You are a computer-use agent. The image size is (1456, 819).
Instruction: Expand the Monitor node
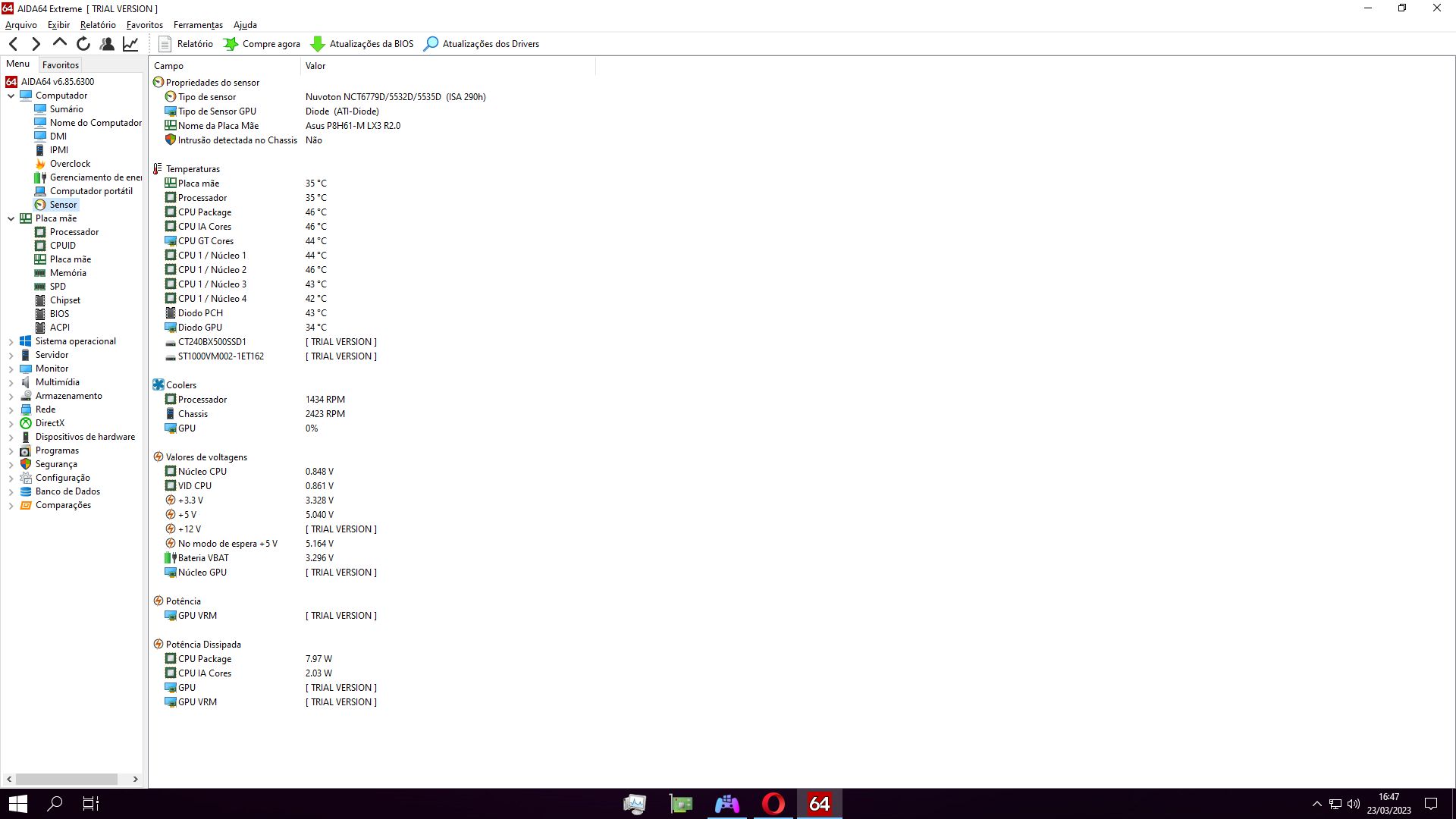11,369
